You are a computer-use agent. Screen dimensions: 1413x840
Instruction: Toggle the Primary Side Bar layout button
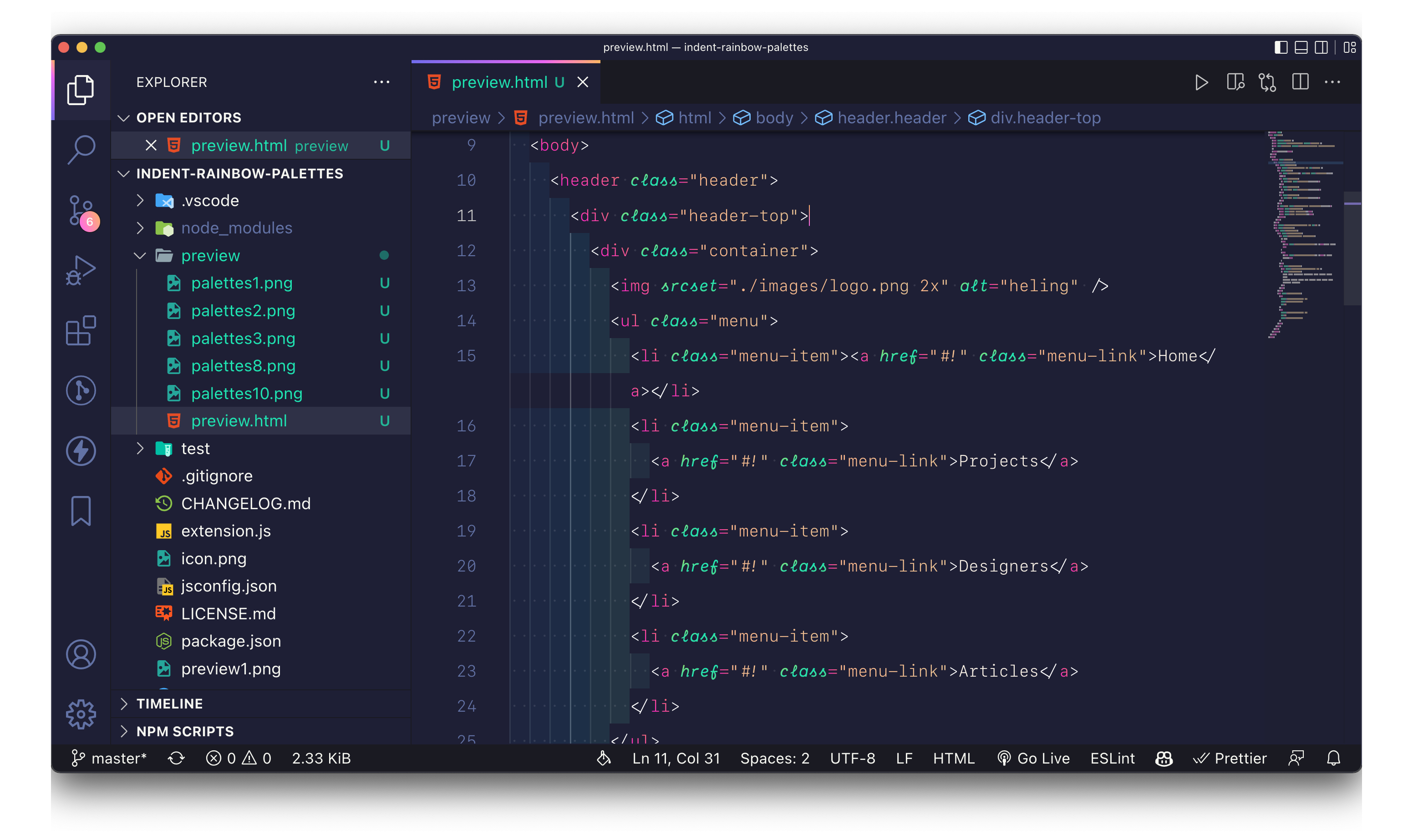pos(1281,47)
